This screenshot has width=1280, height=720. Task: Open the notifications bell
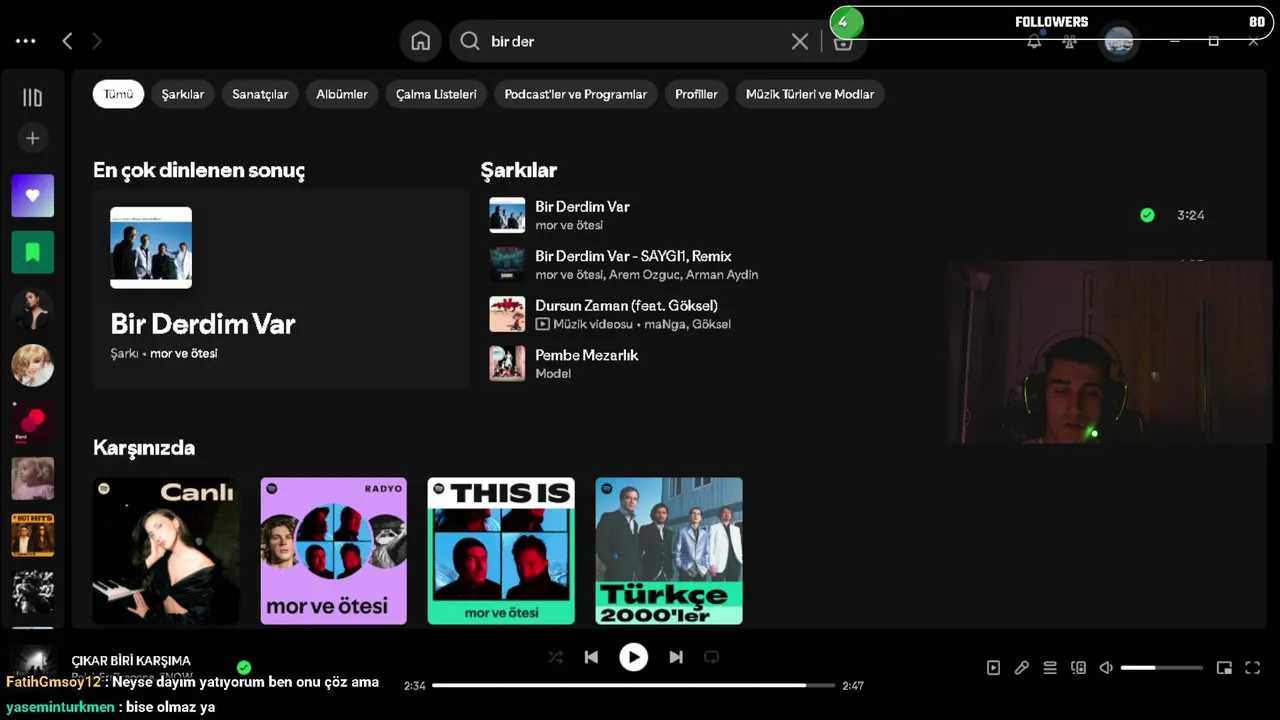tap(1034, 42)
